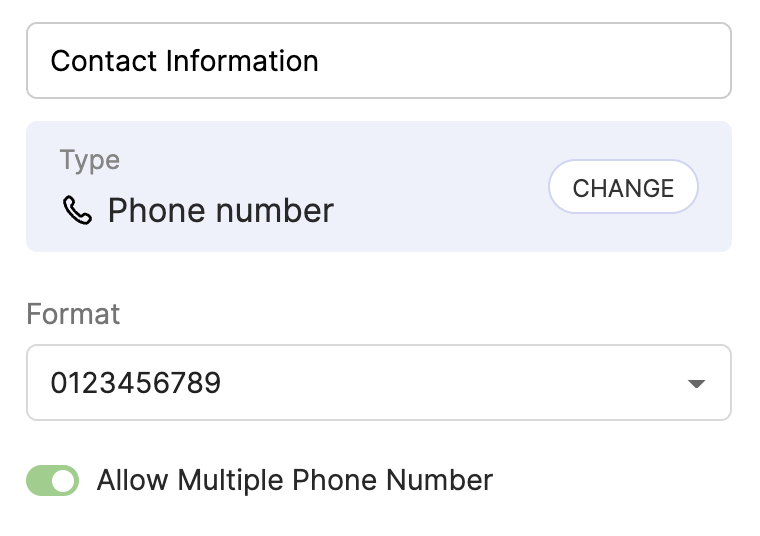The height and width of the screenshot is (536, 760).
Task: Click the phone handset icon
Action: point(77,210)
